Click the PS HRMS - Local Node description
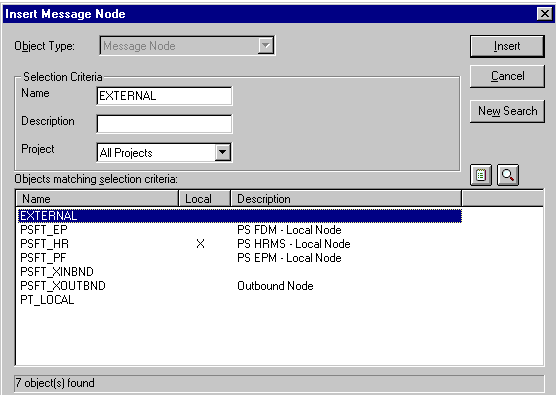 click(294, 244)
